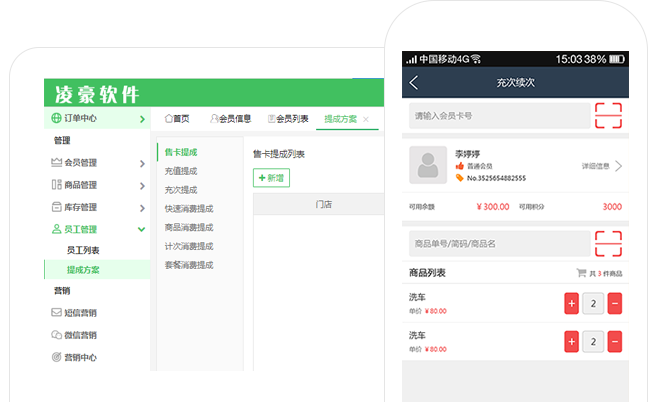Tap the orange tag icon by card number
Screen dimensions: 660x402
[460, 178]
